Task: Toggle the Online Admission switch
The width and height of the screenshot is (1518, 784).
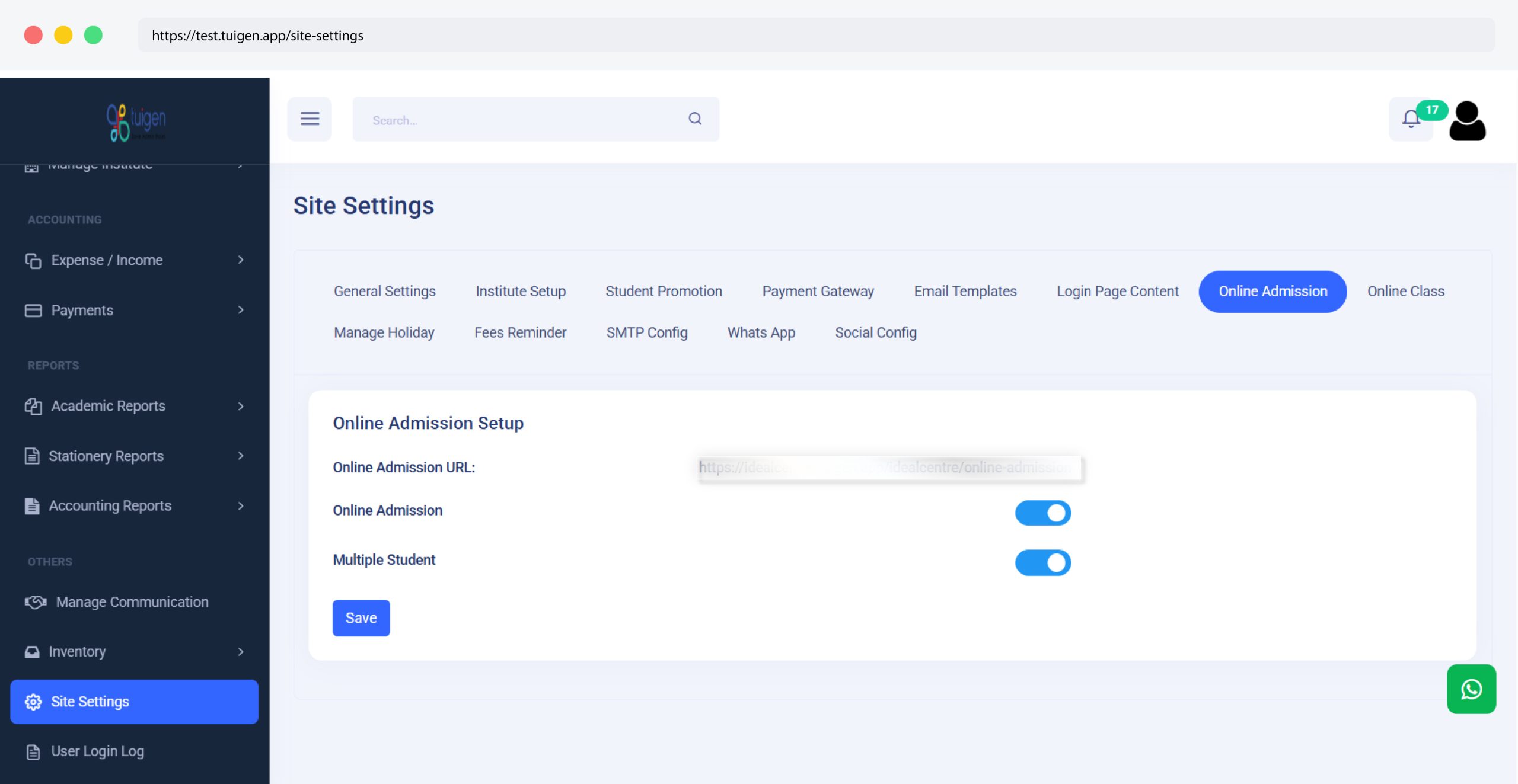Action: [x=1042, y=513]
